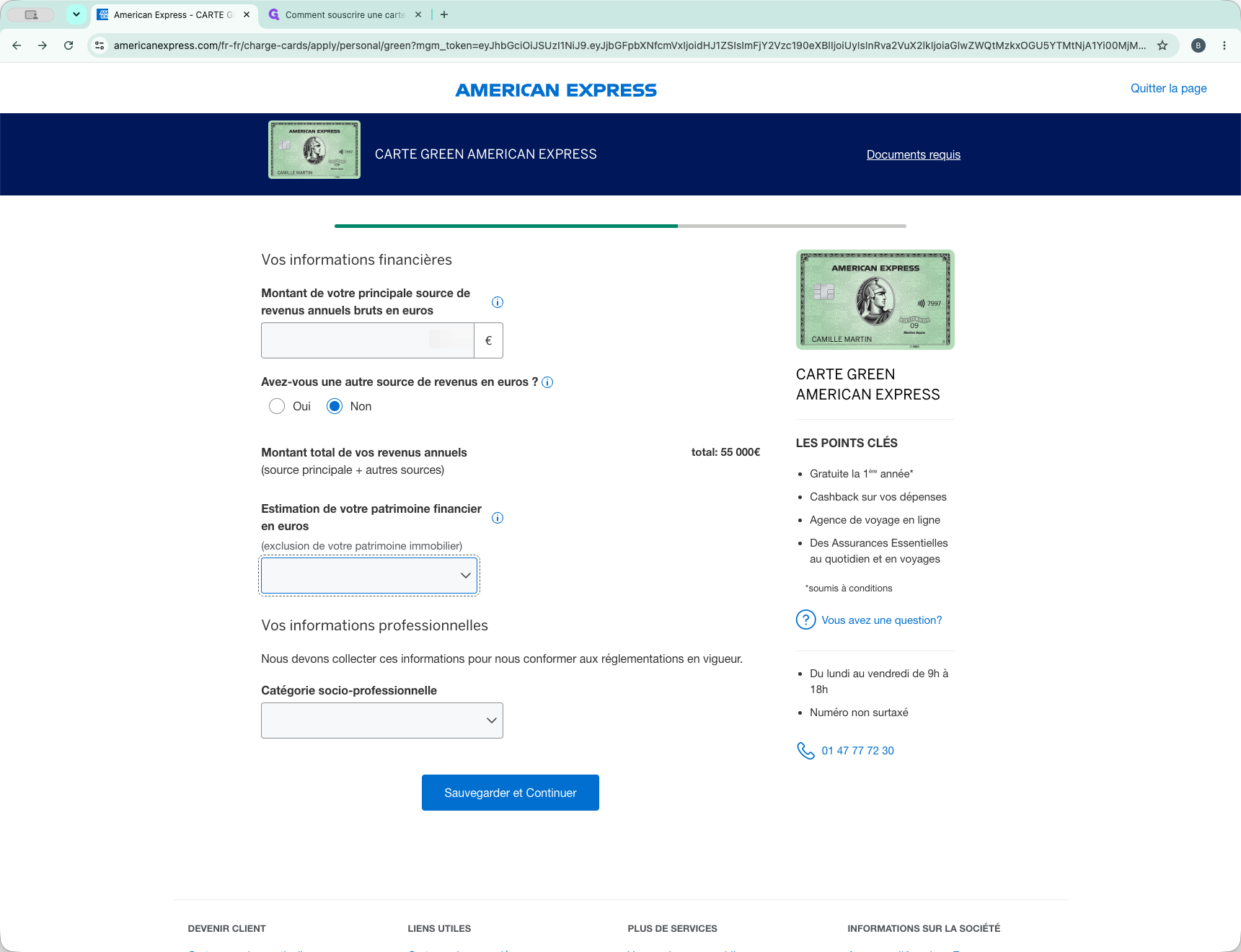Click info icon beside patrimoine financier

(x=498, y=518)
